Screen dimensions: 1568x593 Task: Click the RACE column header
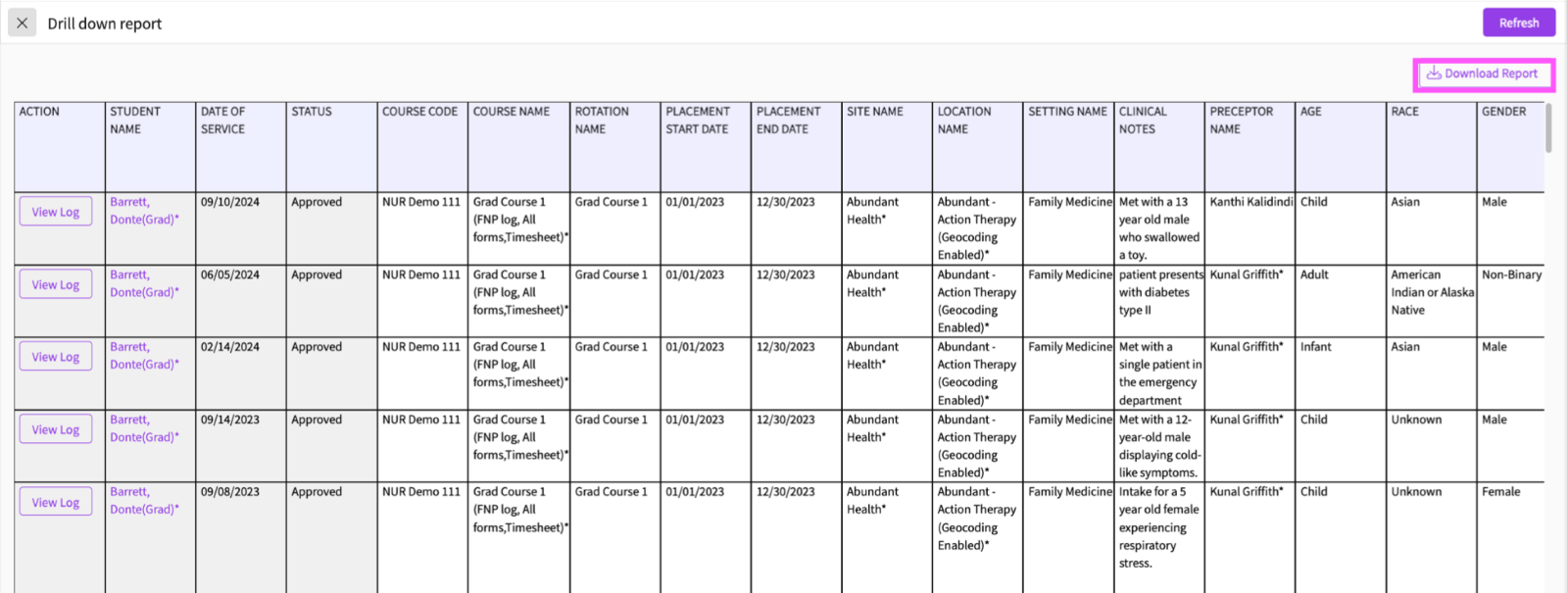coord(1431,147)
